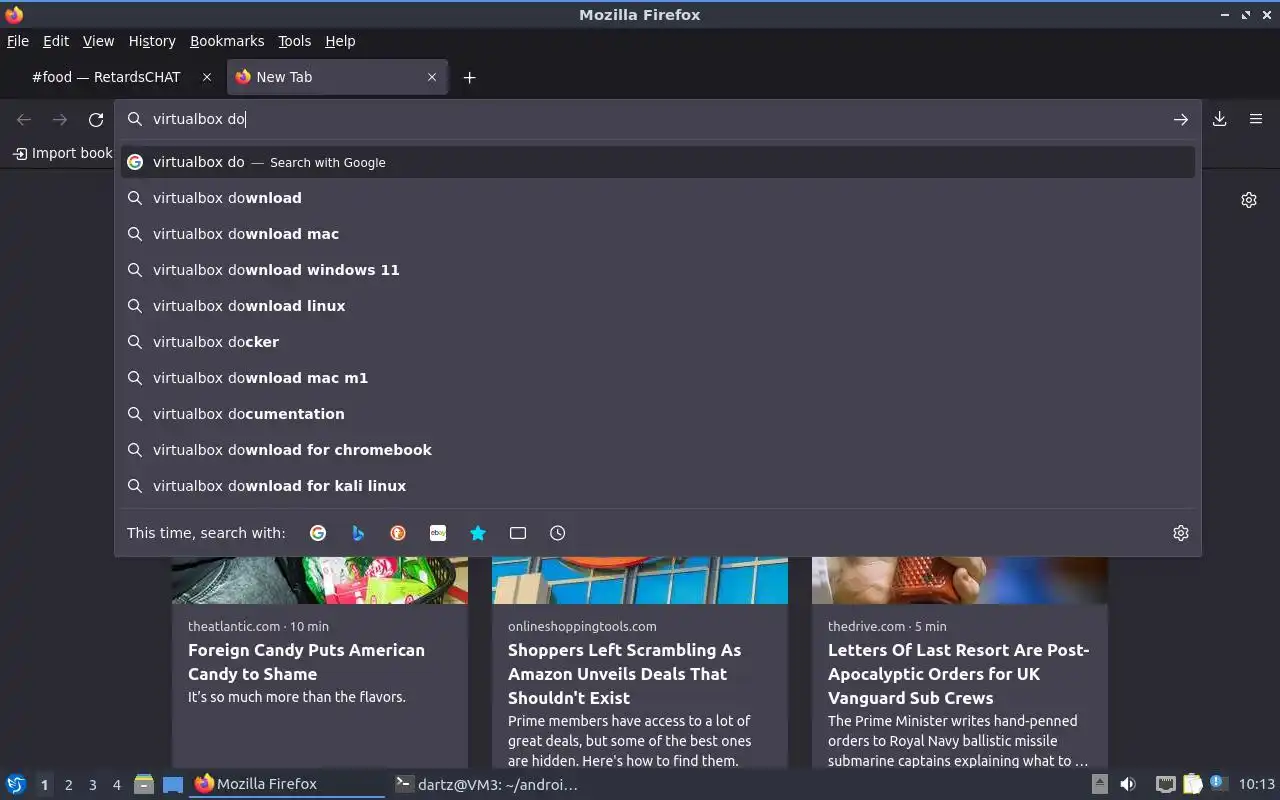Screen dimensions: 1280x800
Task: Search Bookmarks via the star icon
Action: 478,533
